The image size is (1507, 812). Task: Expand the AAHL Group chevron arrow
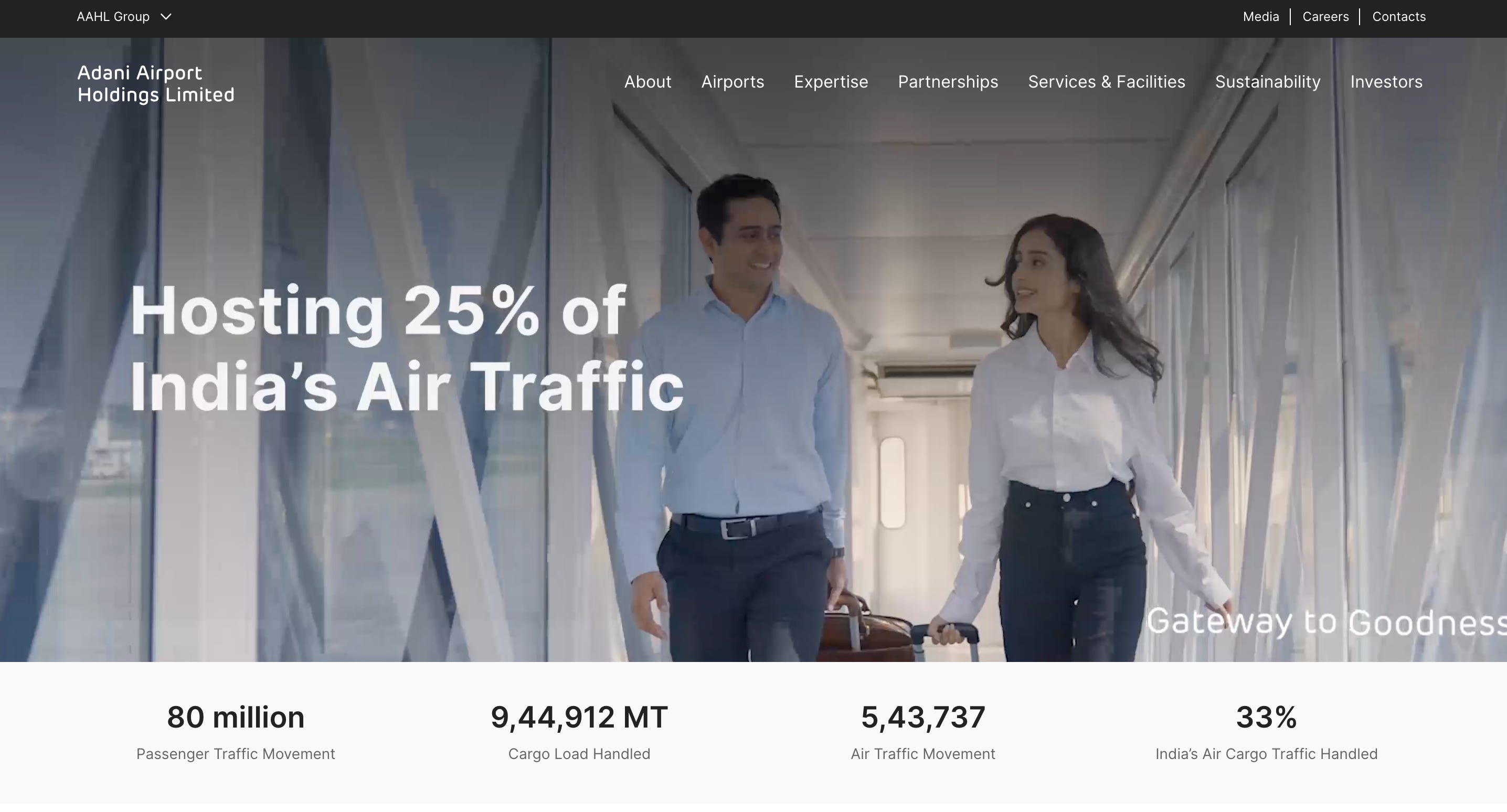[167, 17]
